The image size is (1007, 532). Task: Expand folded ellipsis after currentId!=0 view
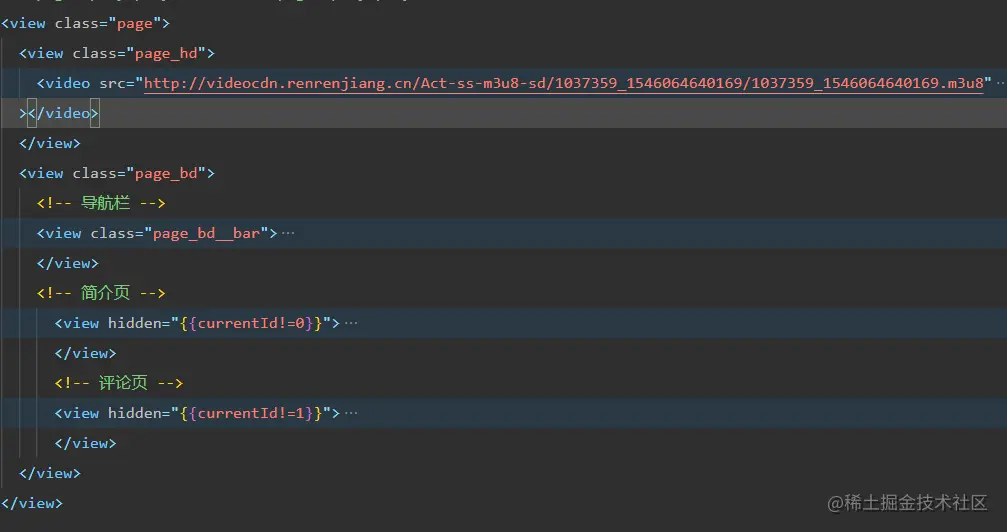tap(351, 323)
